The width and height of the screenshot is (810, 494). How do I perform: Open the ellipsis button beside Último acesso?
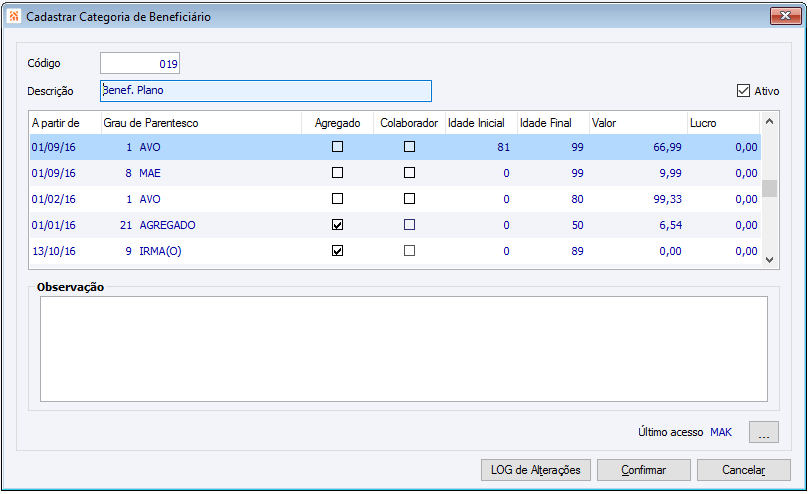763,433
